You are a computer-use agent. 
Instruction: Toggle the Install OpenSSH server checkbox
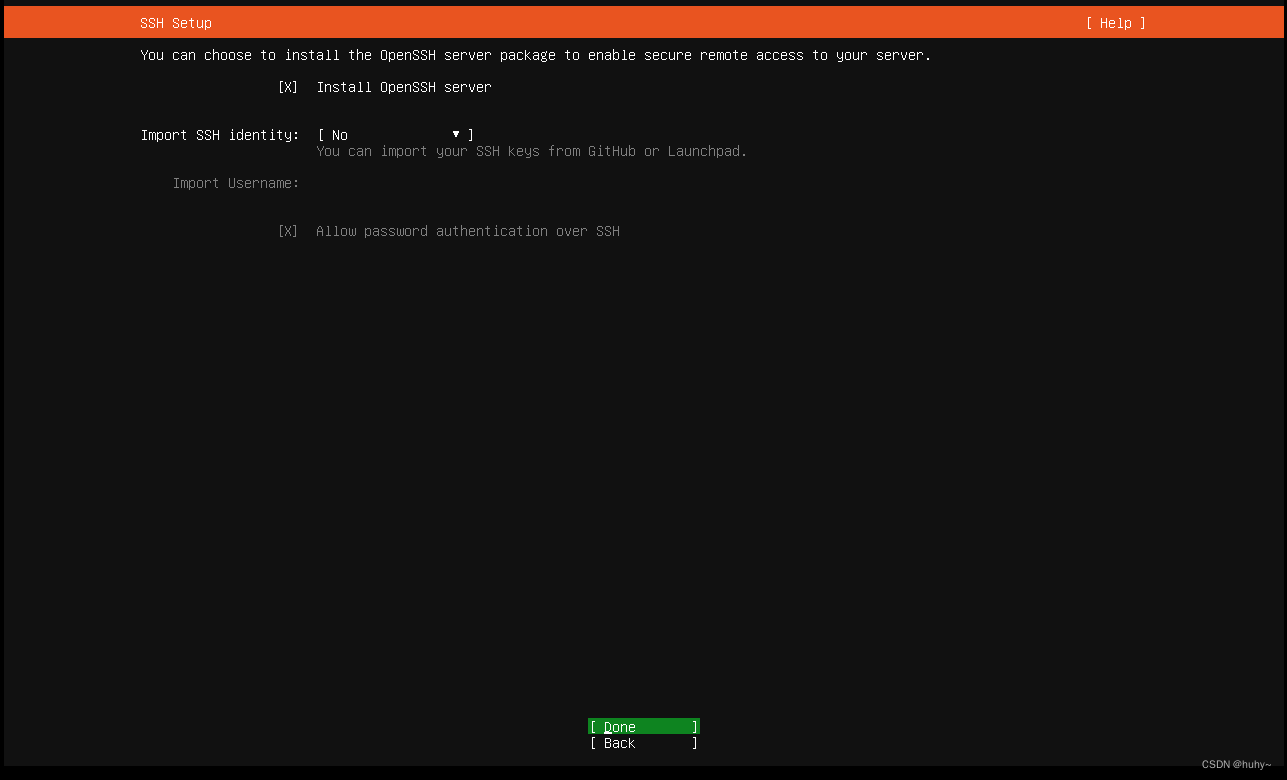tap(288, 87)
